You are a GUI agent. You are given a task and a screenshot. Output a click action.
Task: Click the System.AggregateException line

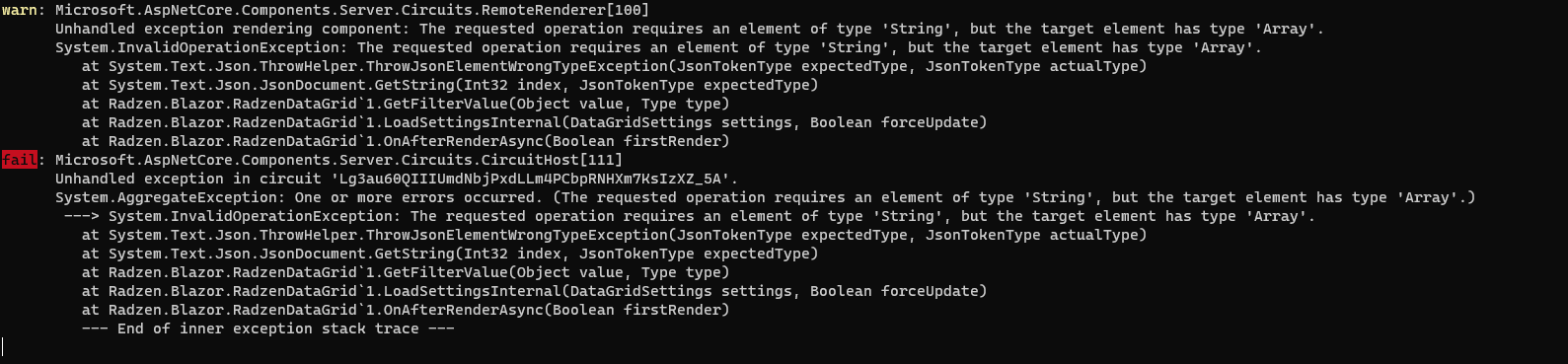tap(766, 197)
